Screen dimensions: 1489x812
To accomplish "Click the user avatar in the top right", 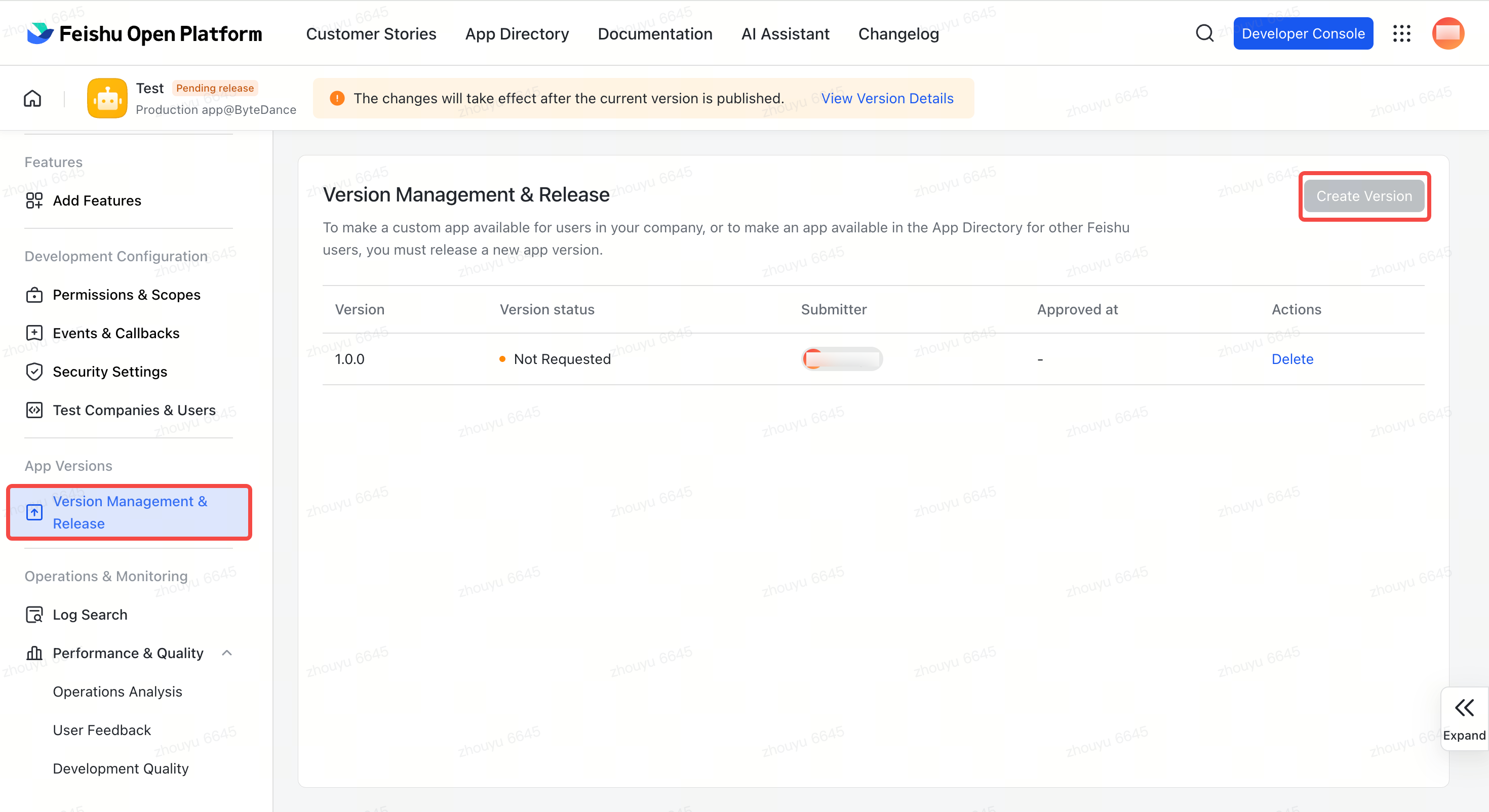I will click(1448, 33).
